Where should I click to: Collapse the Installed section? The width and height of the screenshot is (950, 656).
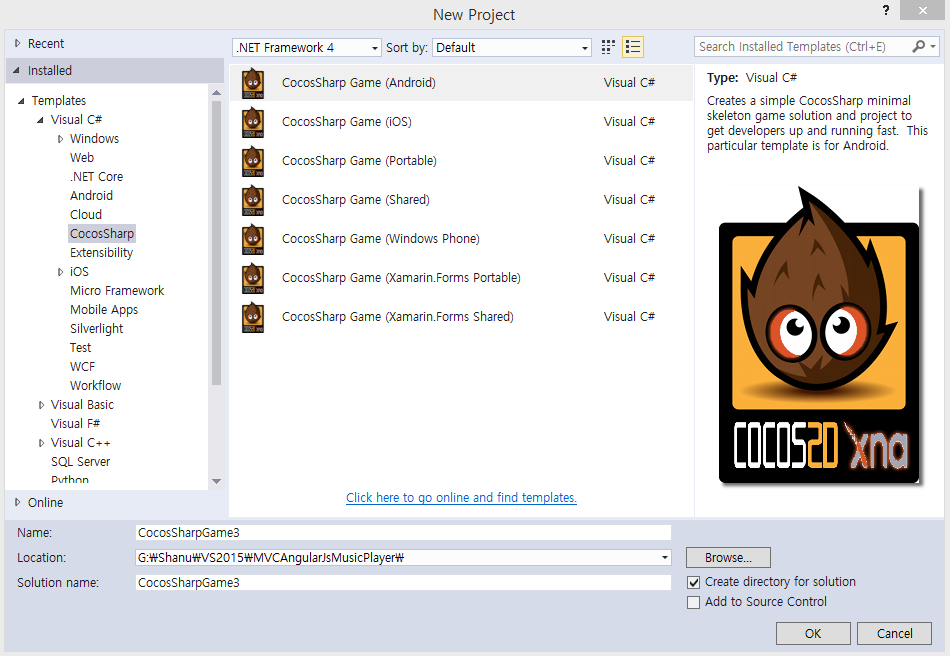pos(16,70)
